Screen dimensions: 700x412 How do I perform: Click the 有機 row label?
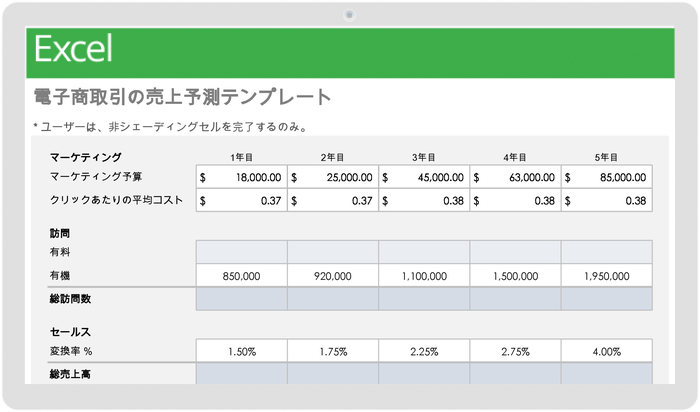click(60, 275)
